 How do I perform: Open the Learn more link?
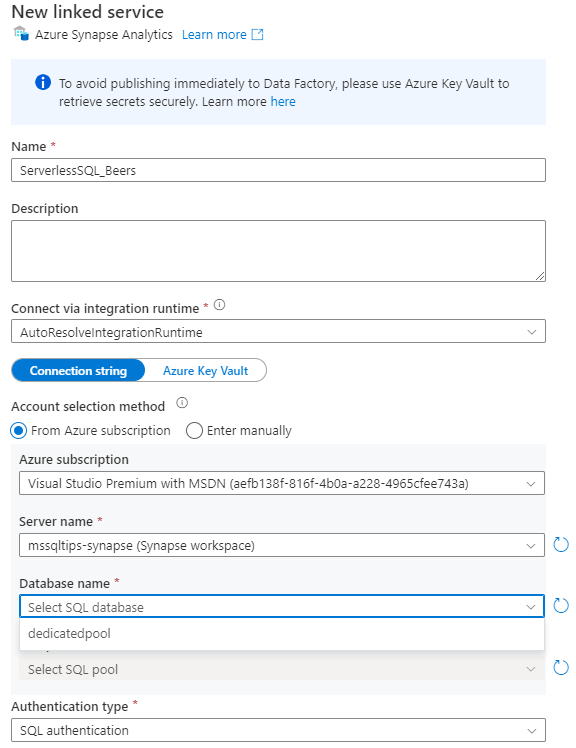pos(214,35)
